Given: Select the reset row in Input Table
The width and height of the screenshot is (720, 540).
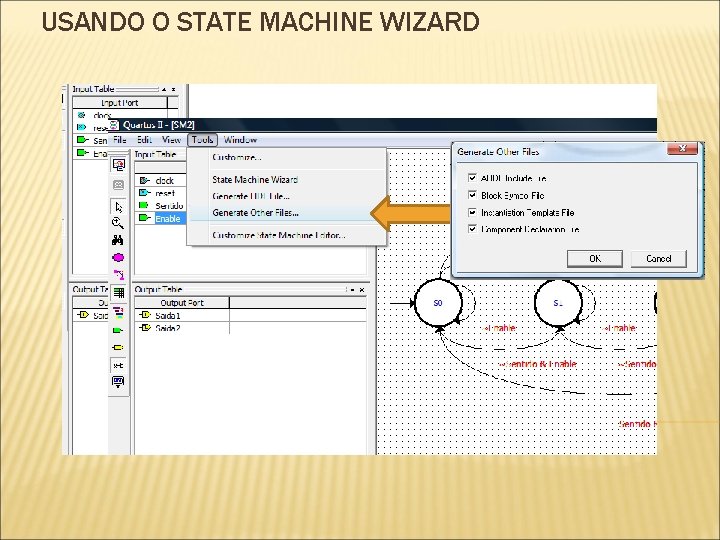Looking at the screenshot, I should click(x=162, y=193).
